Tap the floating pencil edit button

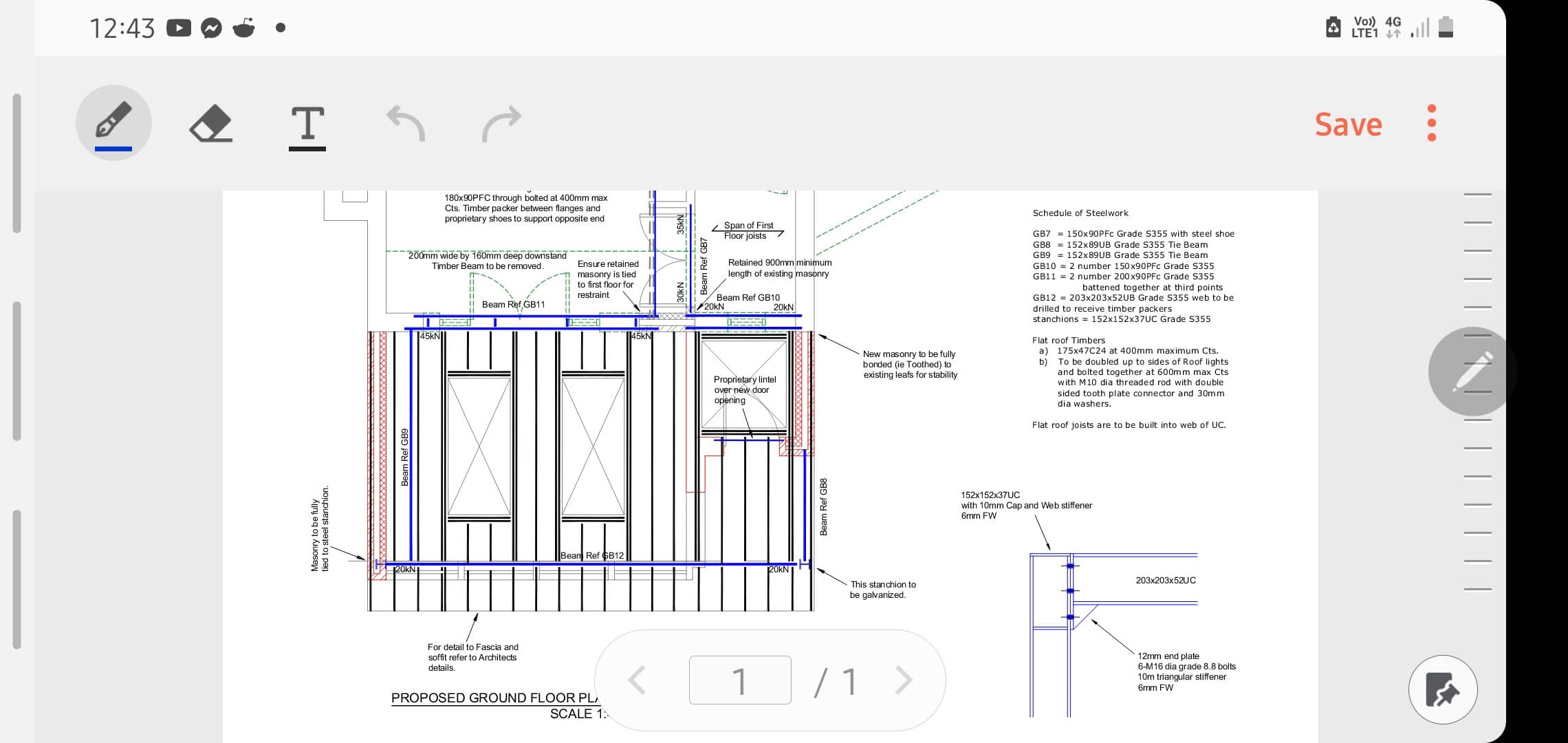[x=1472, y=371]
